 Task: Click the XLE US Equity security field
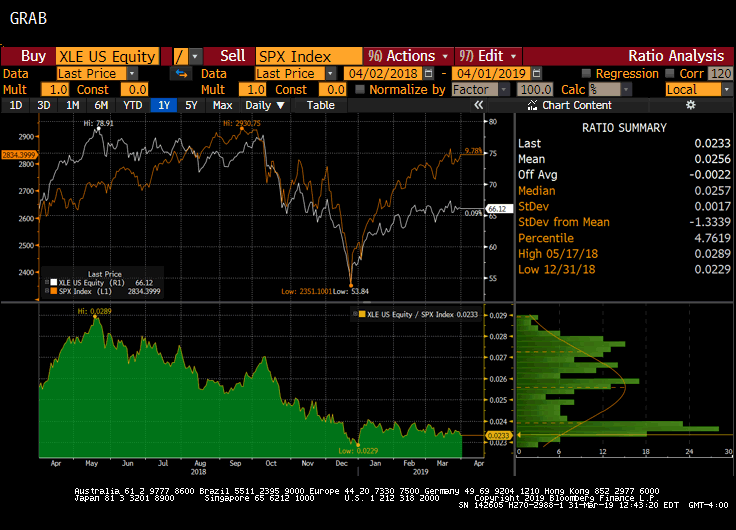point(107,56)
